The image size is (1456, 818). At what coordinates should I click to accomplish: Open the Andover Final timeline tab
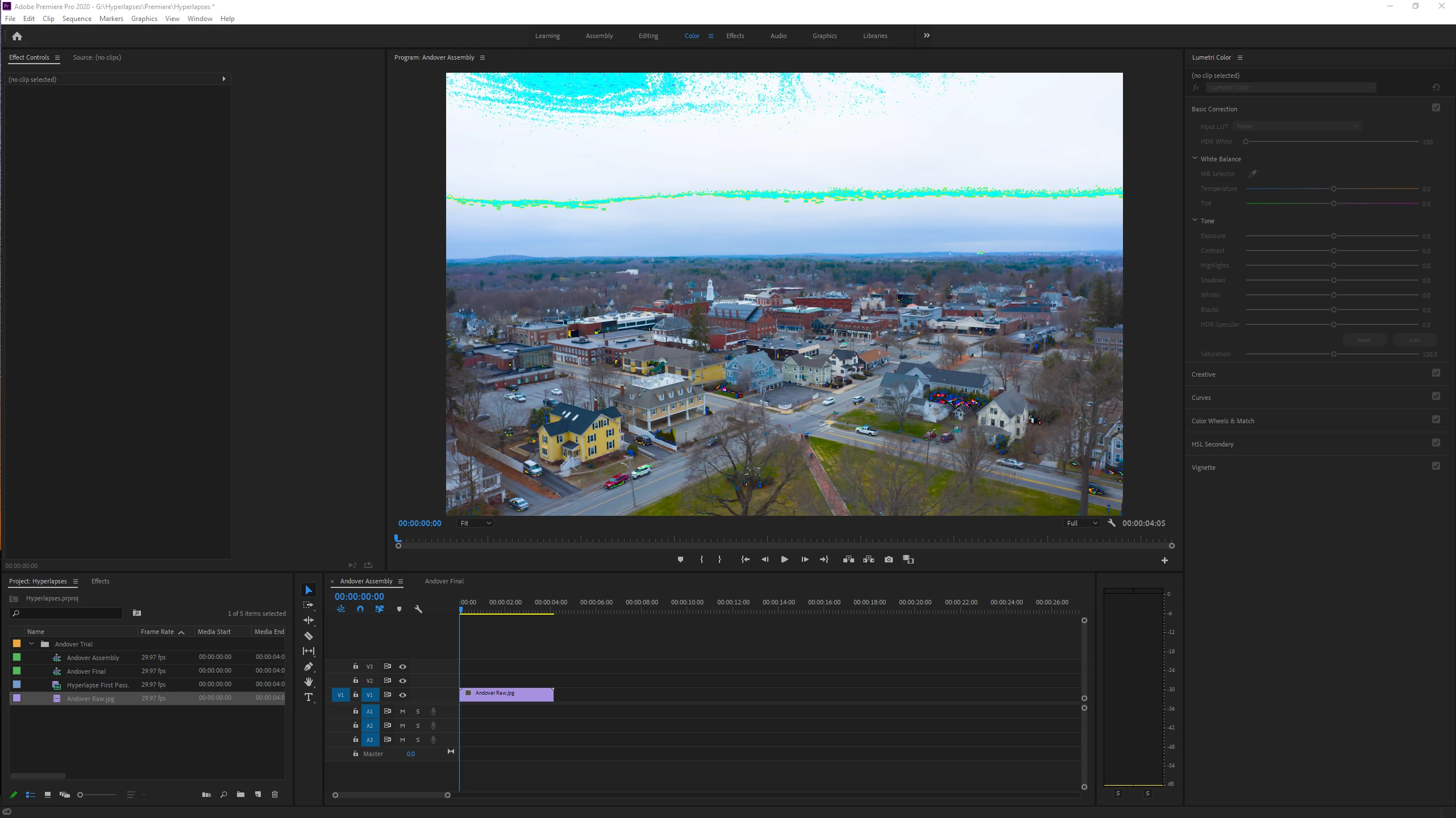(x=444, y=581)
